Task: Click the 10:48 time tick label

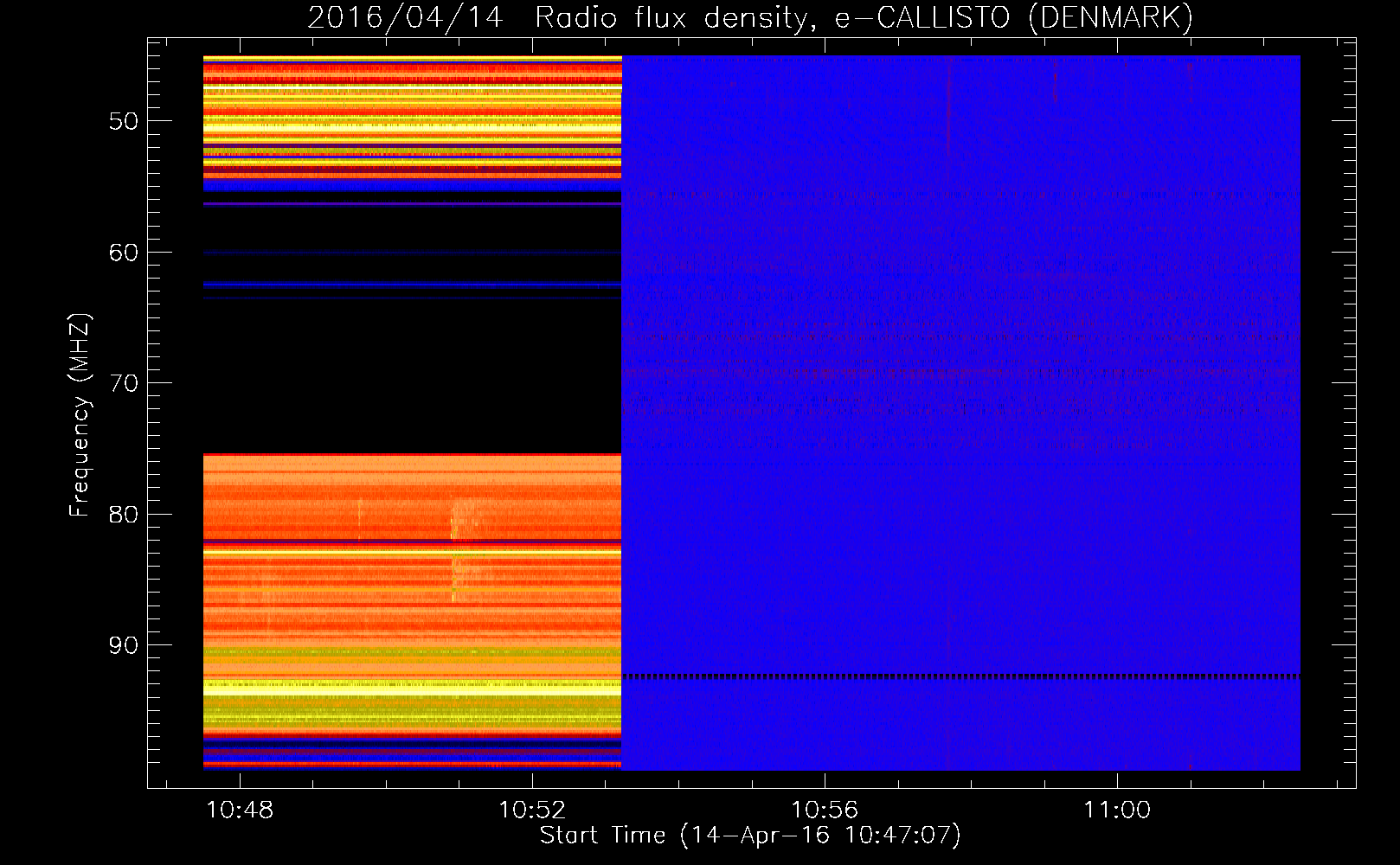Action: [x=240, y=810]
